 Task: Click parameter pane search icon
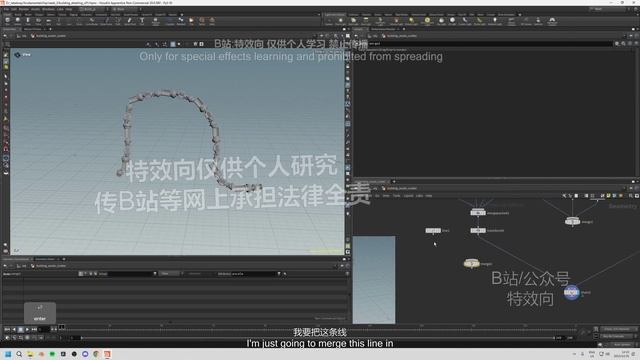(x=623, y=43)
